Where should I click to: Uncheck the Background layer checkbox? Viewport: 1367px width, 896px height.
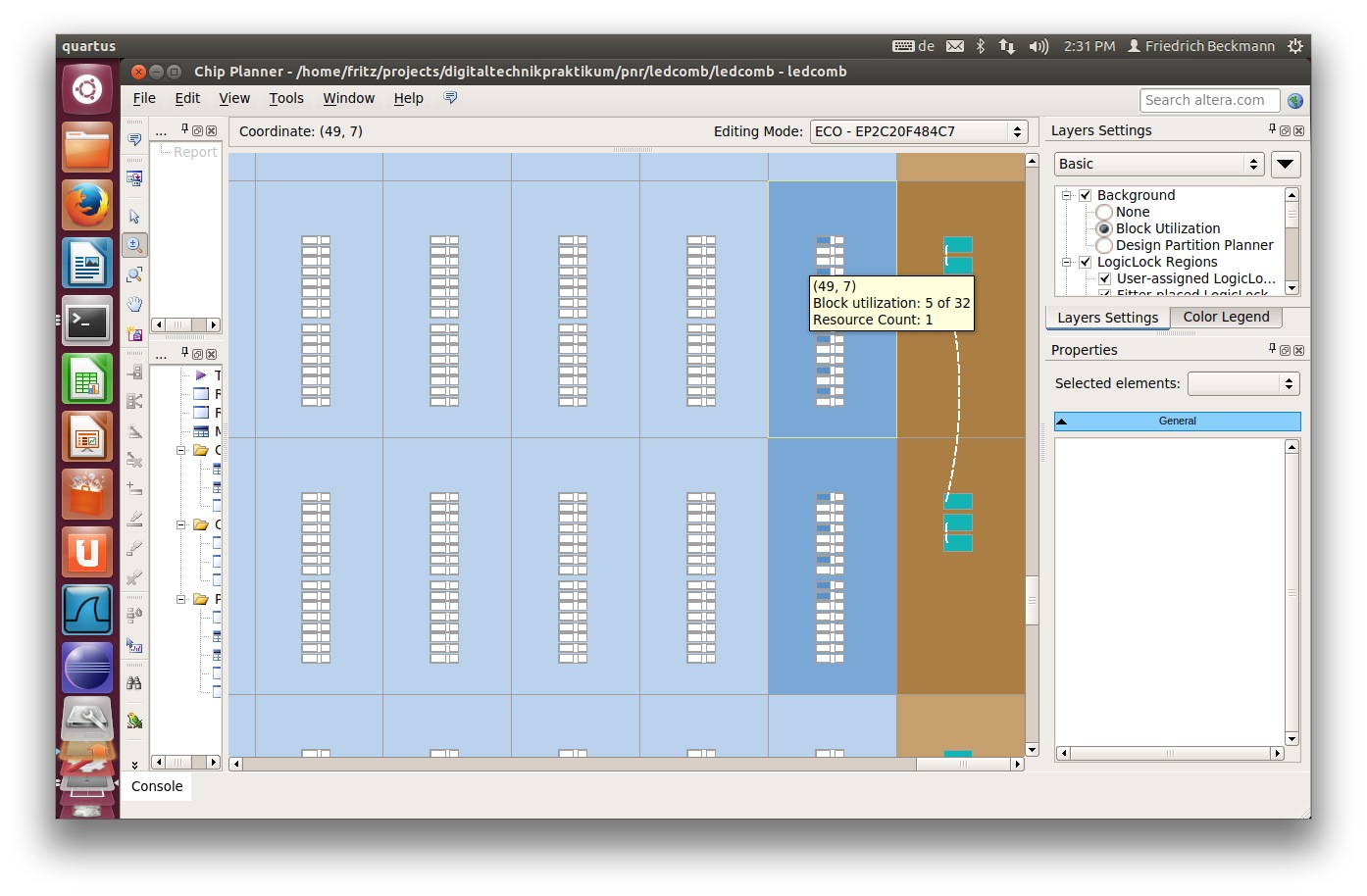1086,195
